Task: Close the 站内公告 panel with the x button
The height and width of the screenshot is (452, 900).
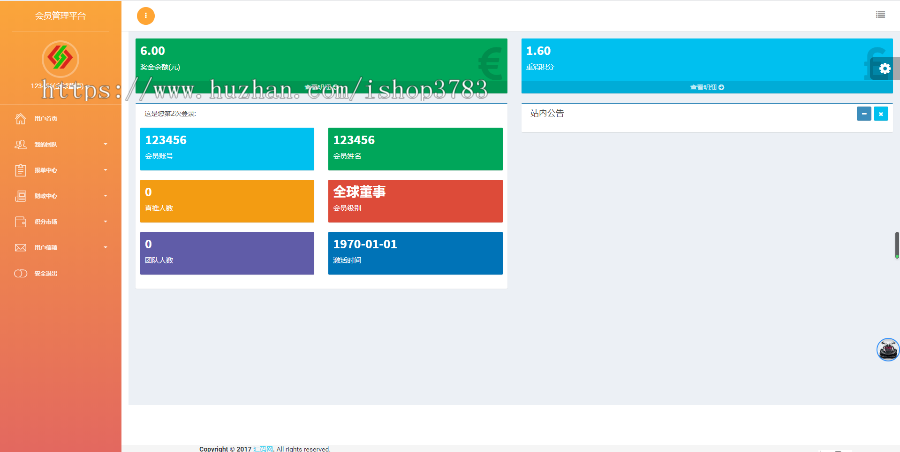Action: pyautogui.click(x=881, y=114)
